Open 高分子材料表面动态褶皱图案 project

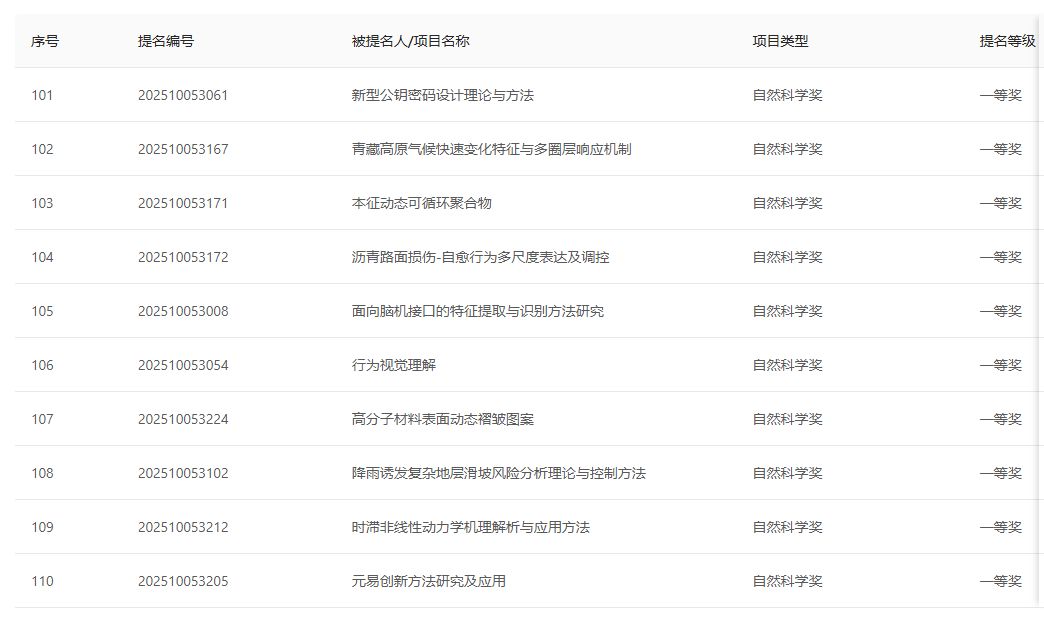pos(442,419)
